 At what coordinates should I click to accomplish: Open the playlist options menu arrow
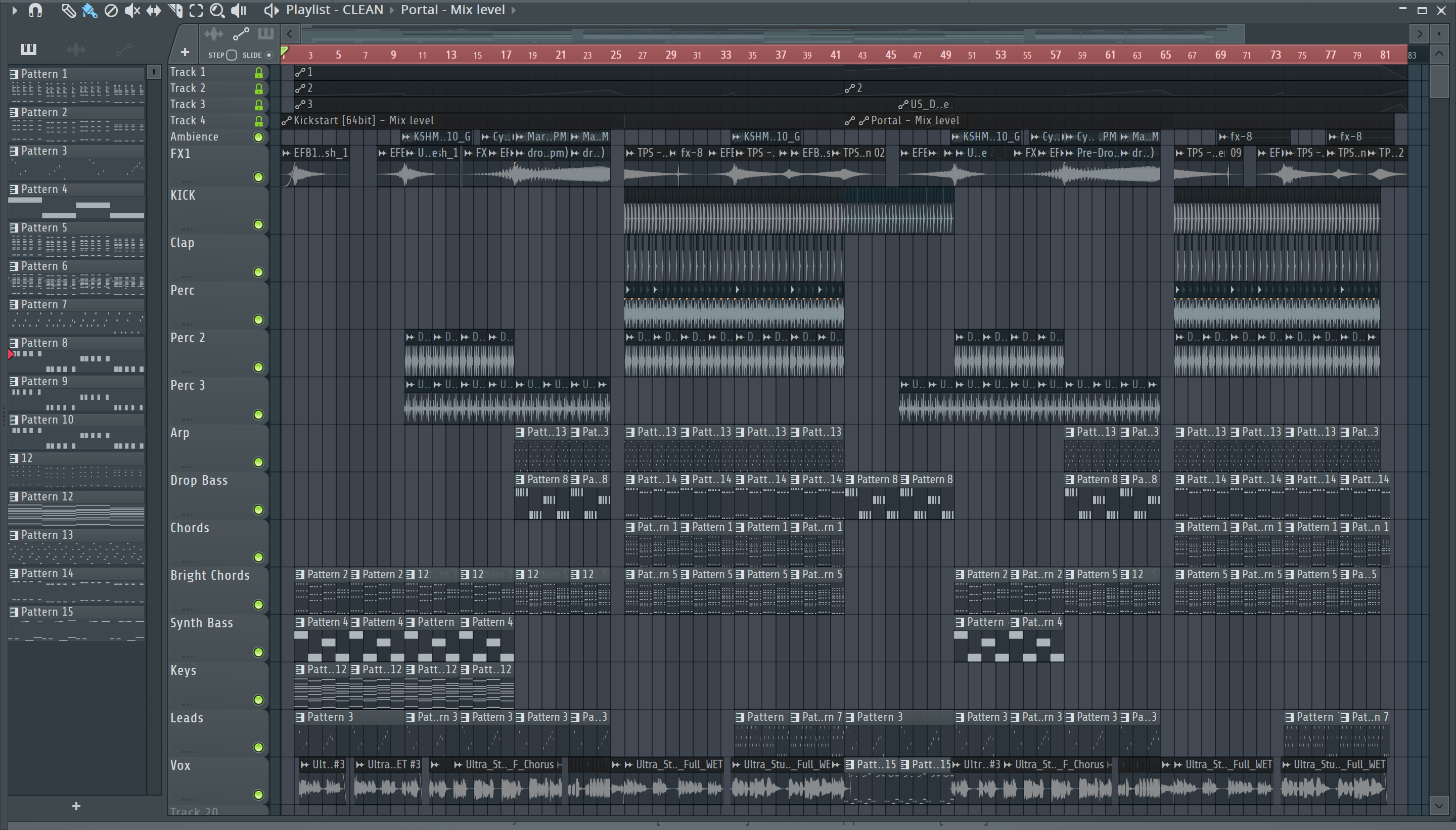tap(15, 10)
